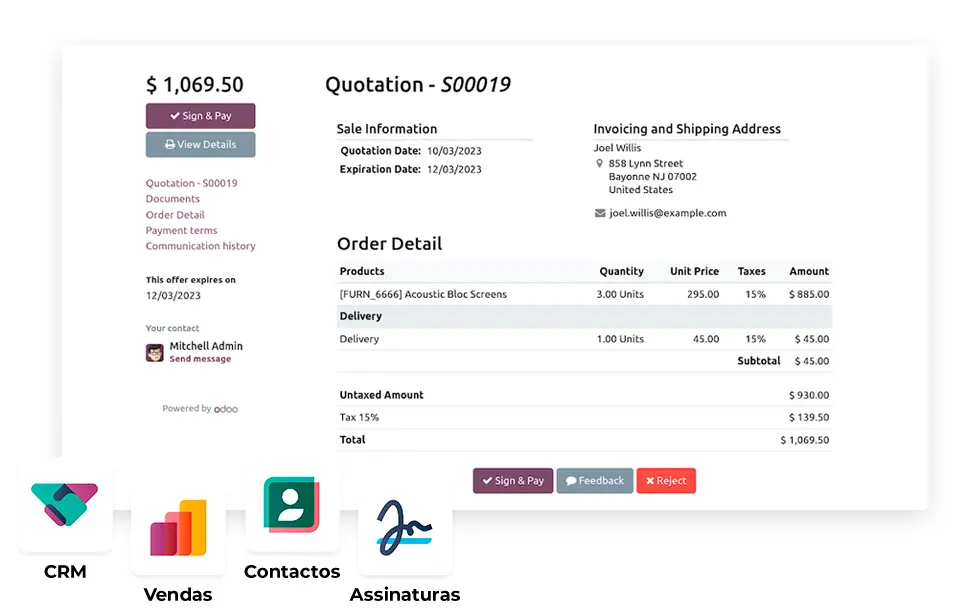The width and height of the screenshot is (970, 616).
Task: Click the Odoo logo in footer
Action: pos(226,409)
